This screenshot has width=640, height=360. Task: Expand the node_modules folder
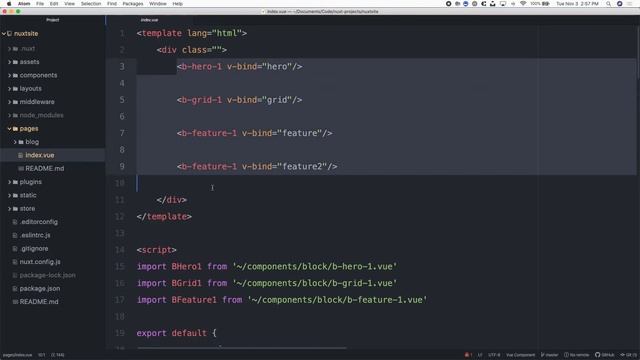pyautogui.click(x=9, y=116)
